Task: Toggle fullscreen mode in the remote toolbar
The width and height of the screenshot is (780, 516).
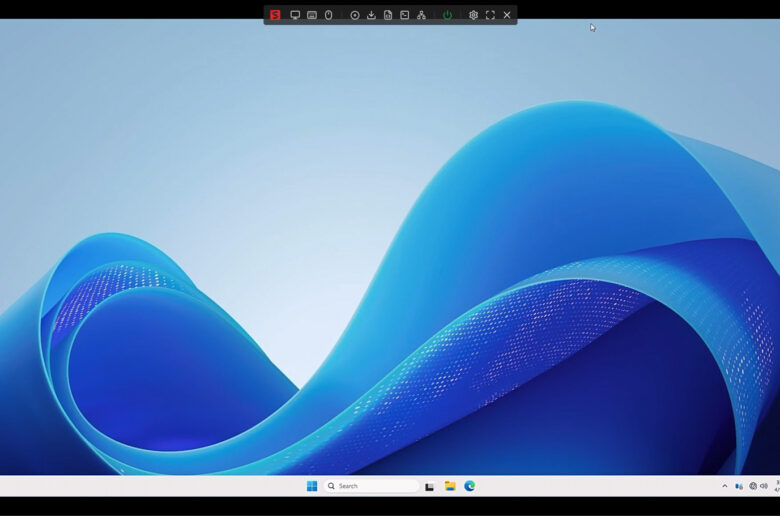Action: pyautogui.click(x=490, y=15)
